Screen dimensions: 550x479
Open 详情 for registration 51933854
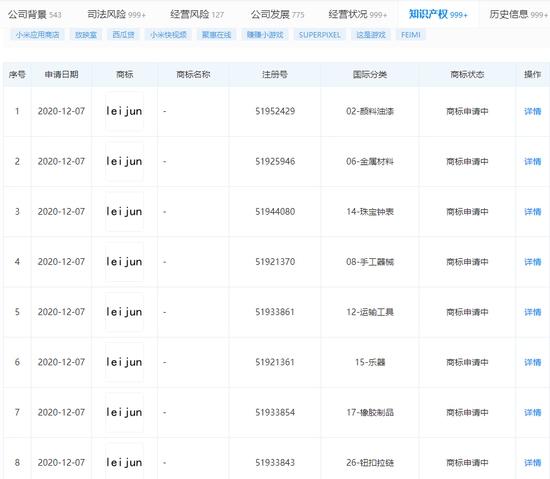(x=532, y=412)
